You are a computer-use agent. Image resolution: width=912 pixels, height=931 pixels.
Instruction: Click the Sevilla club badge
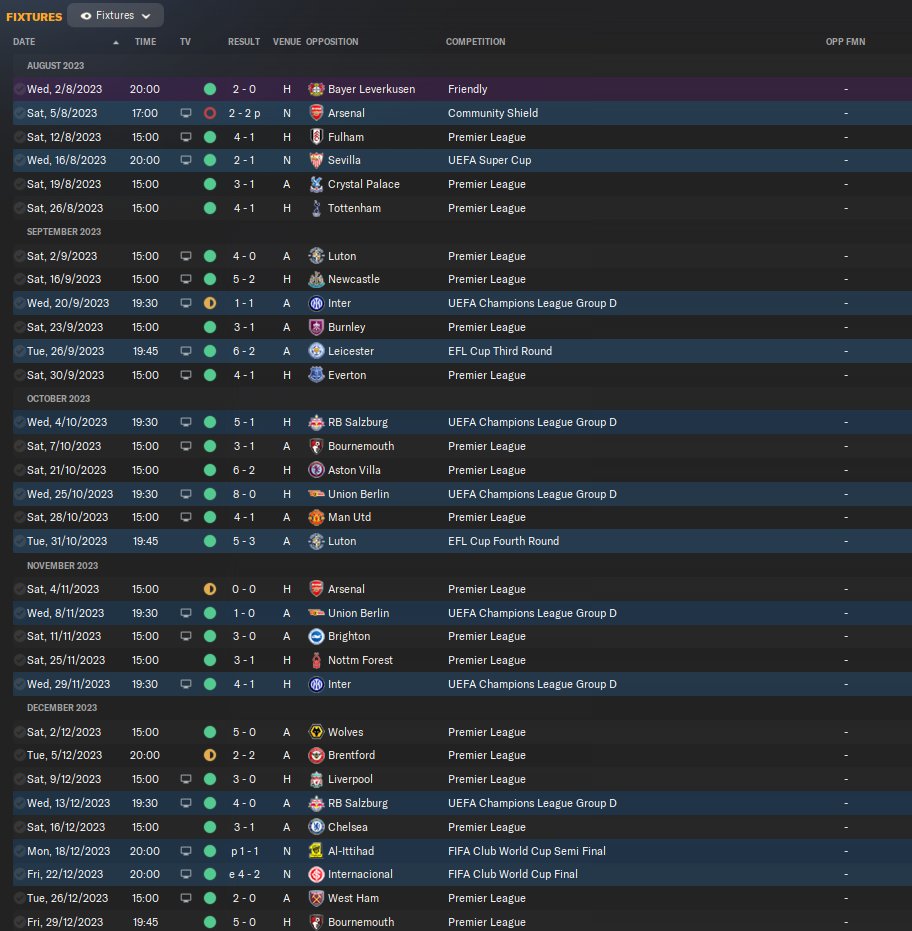tap(316, 160)
